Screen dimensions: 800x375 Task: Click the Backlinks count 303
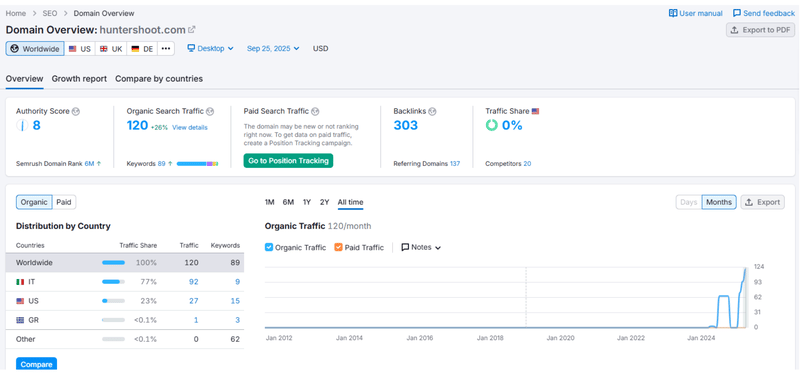pyautogui.click(x=406, y=125)
